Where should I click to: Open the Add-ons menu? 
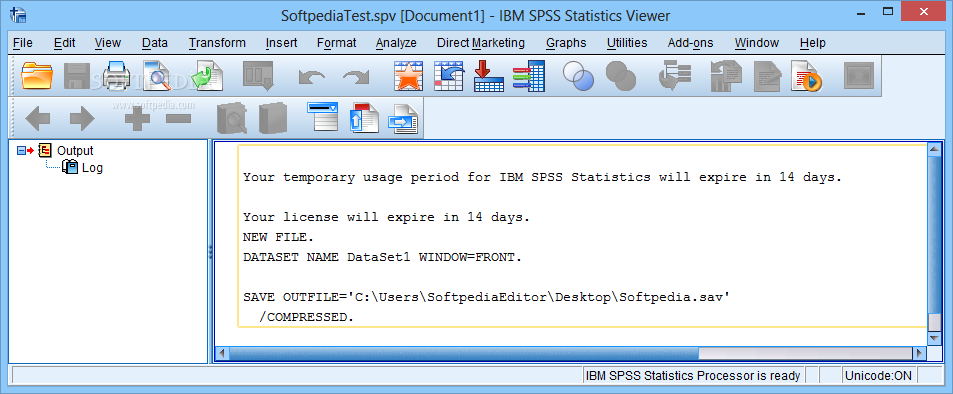tap(690, 43)
